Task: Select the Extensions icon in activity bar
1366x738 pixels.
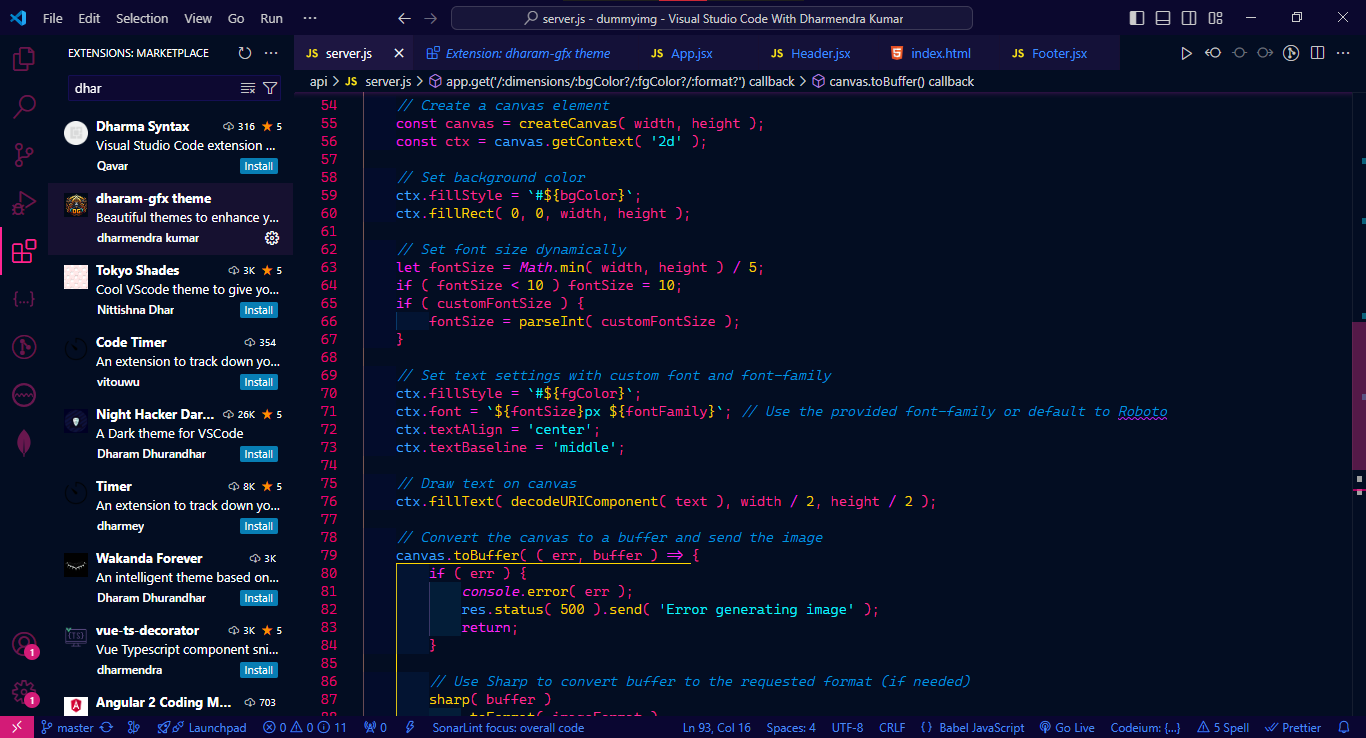Action: [24, 251]
